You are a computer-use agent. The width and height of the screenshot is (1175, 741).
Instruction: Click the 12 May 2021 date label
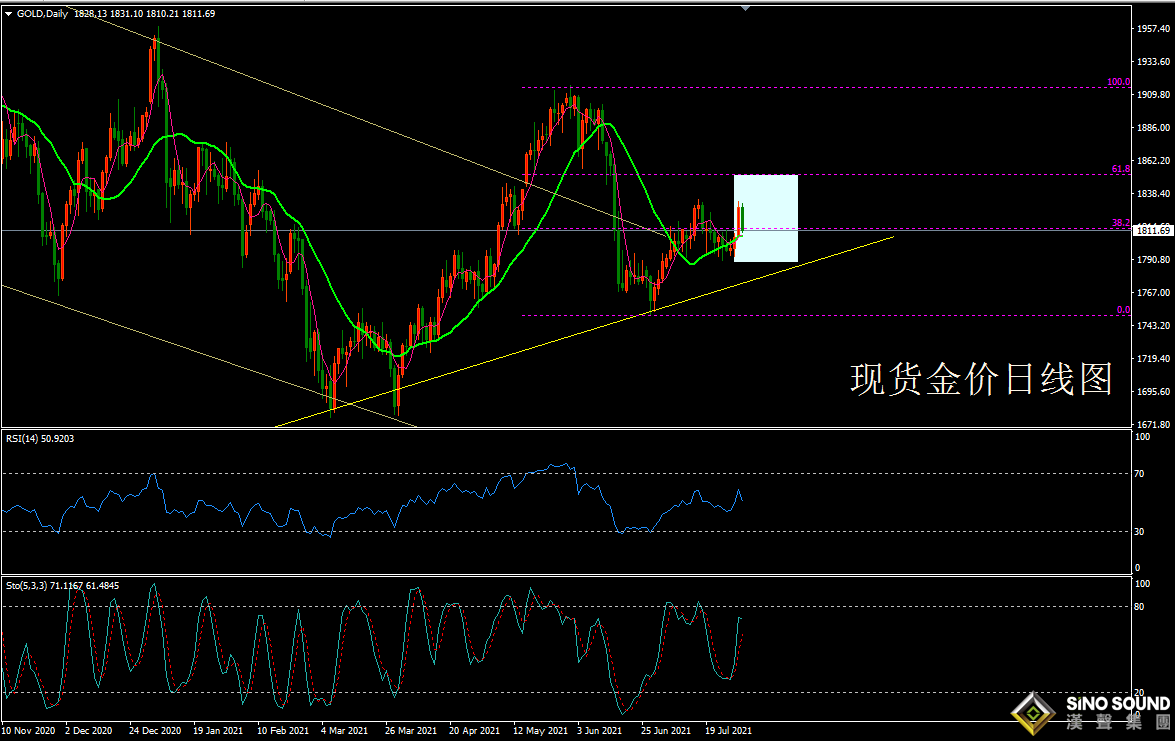click(540, 730)
